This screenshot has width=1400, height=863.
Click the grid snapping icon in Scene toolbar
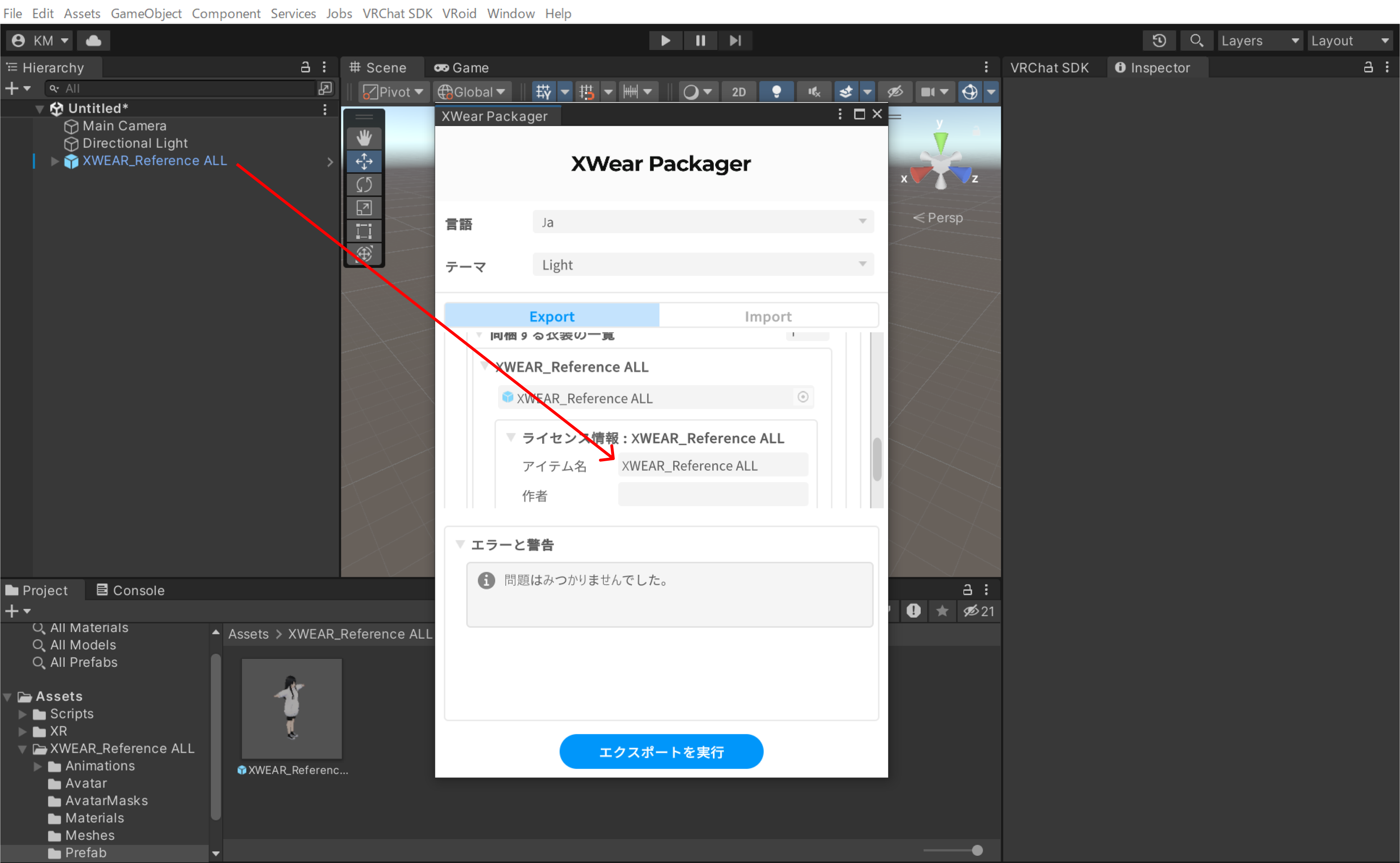click(543, 92)
